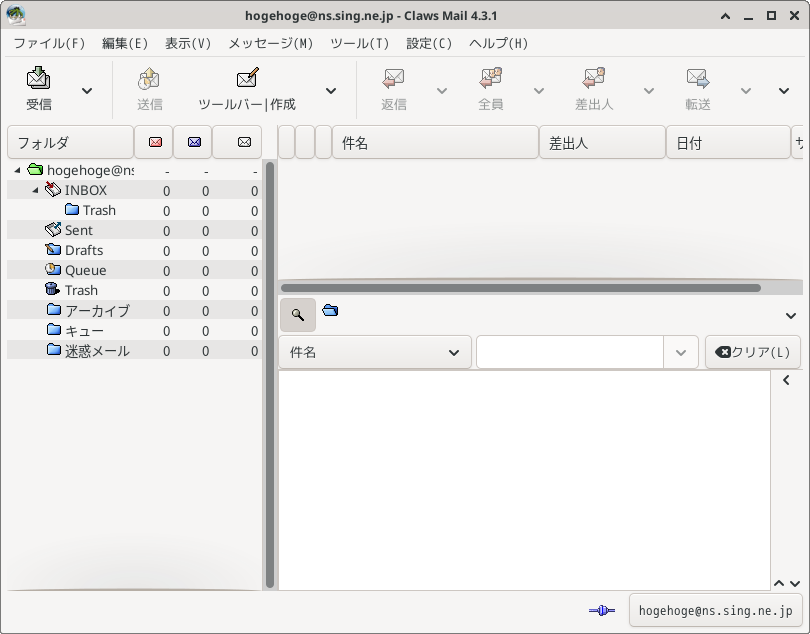Click the folder icon beside search button
The height and width of the screenshot is (634, 810).
click(330, 310)
